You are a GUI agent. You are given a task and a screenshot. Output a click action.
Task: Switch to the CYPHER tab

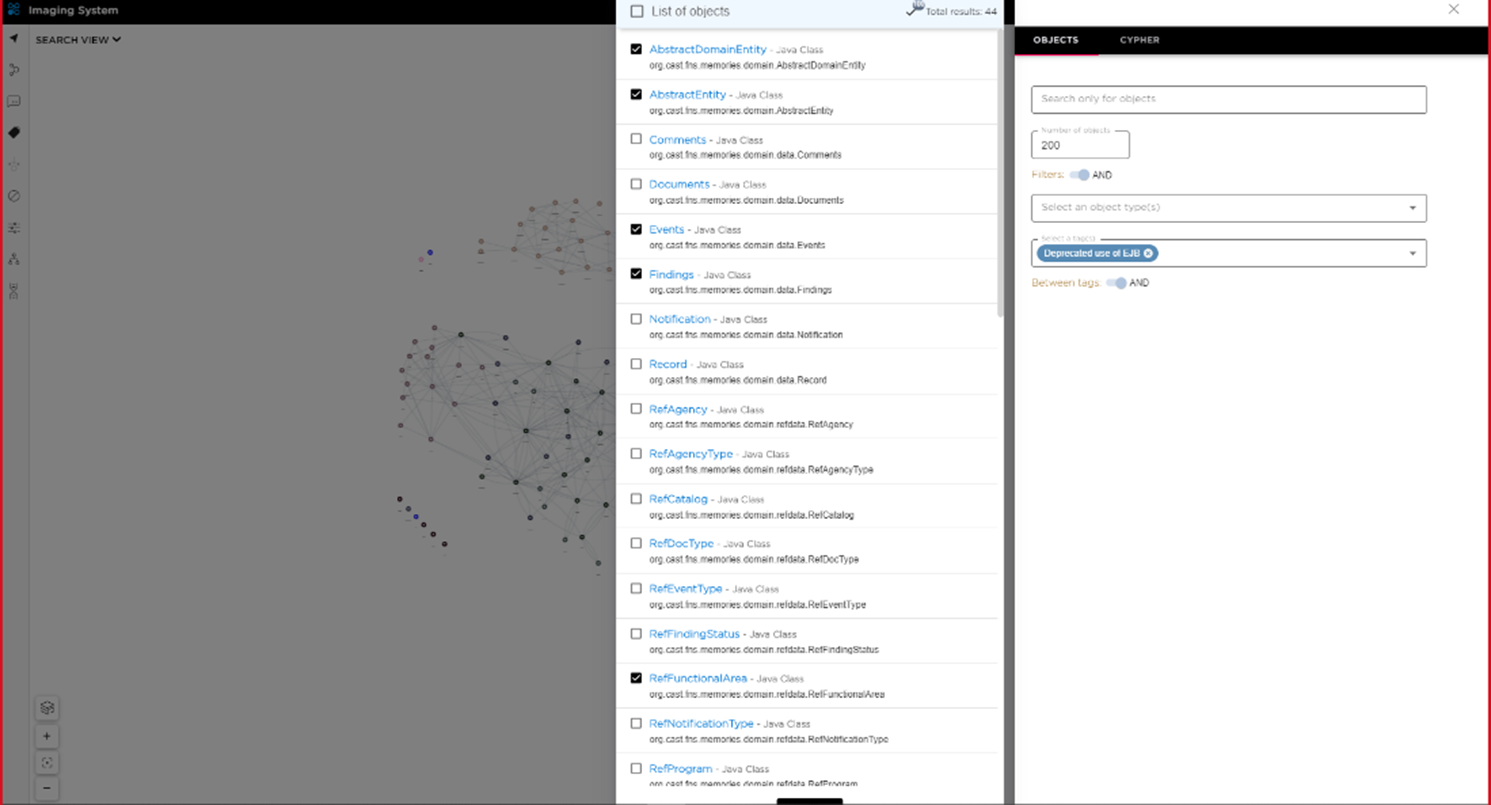click(1139, 40)
